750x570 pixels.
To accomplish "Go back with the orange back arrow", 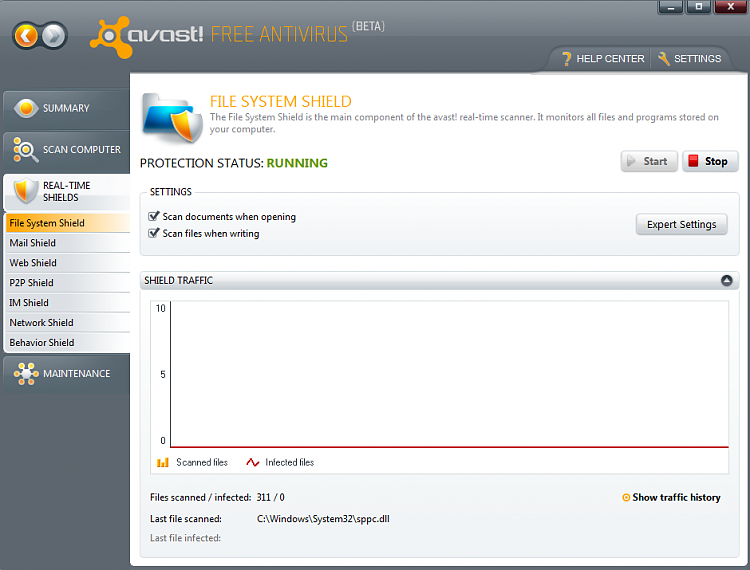I will [26, 35].
